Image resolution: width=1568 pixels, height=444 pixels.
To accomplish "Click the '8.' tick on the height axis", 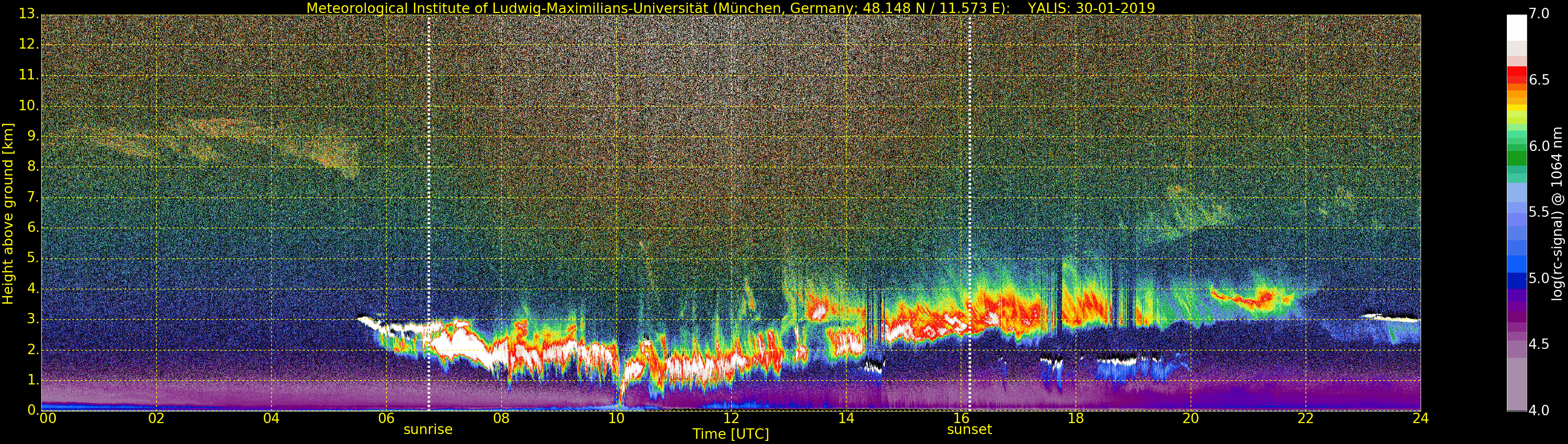I will click(x=33, y=167).
